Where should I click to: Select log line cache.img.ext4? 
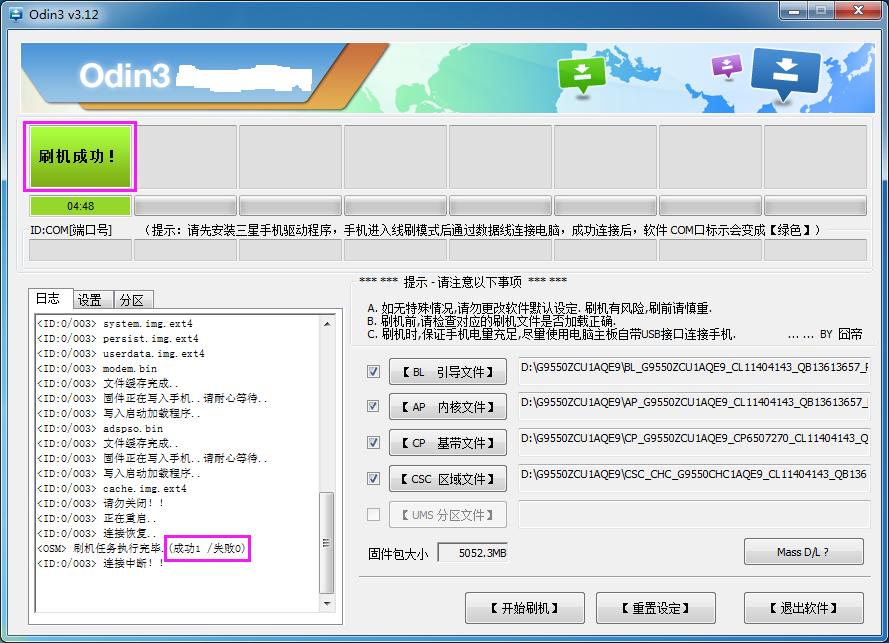[x=112, y=488]
